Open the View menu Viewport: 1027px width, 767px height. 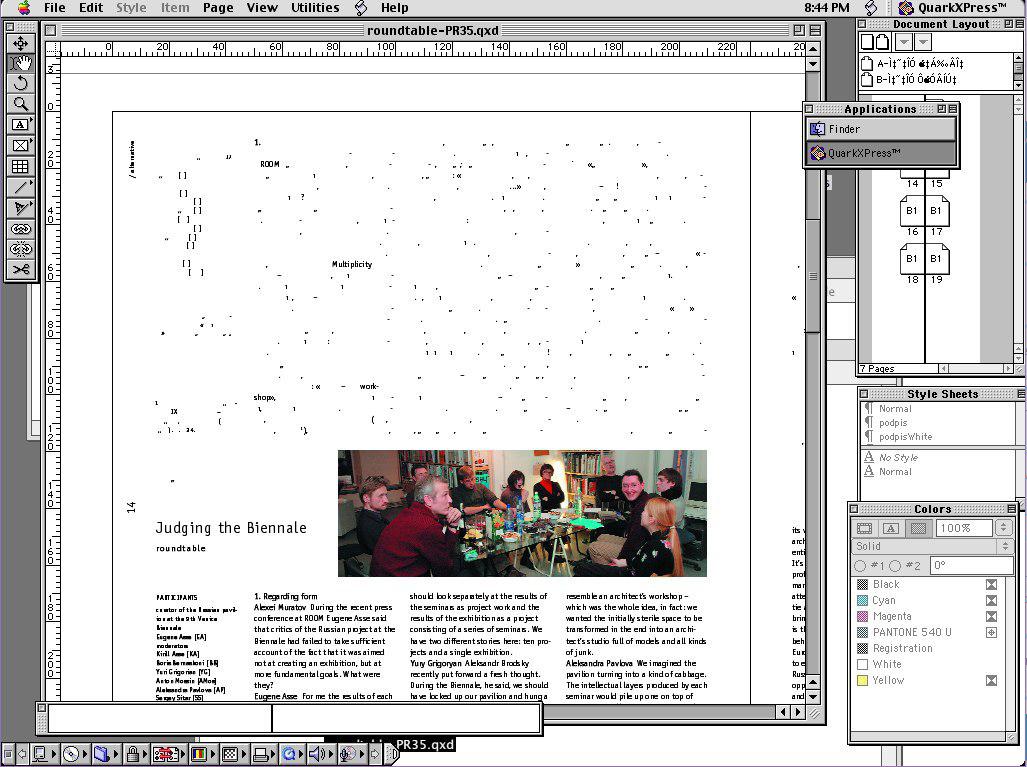(x=262, y=8)
